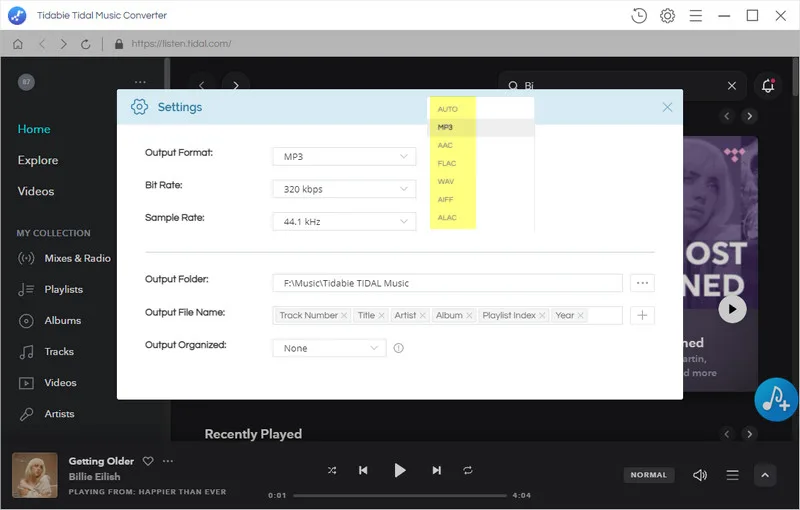Open Mixes & Radio collection
This screenshot has height=510, width=800.
(x=64, y=258)
